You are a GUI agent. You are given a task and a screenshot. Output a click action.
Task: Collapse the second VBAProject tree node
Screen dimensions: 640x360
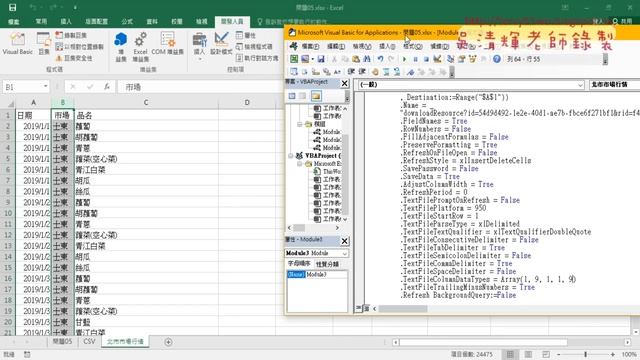291,156
